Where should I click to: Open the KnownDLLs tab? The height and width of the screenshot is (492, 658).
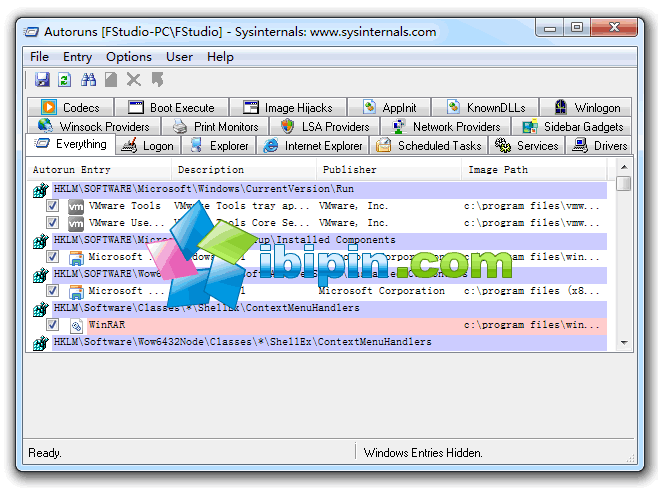pyautogui.click(x=485, y=107)
